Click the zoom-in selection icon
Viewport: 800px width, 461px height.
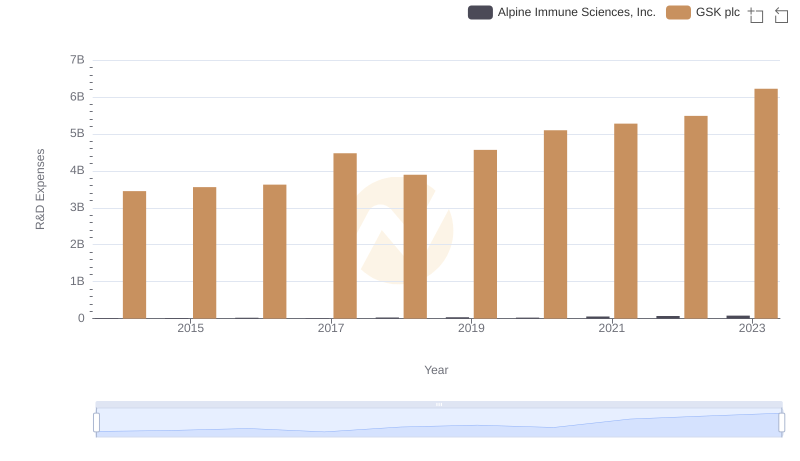pyautogui.click(x=756, y=15)
